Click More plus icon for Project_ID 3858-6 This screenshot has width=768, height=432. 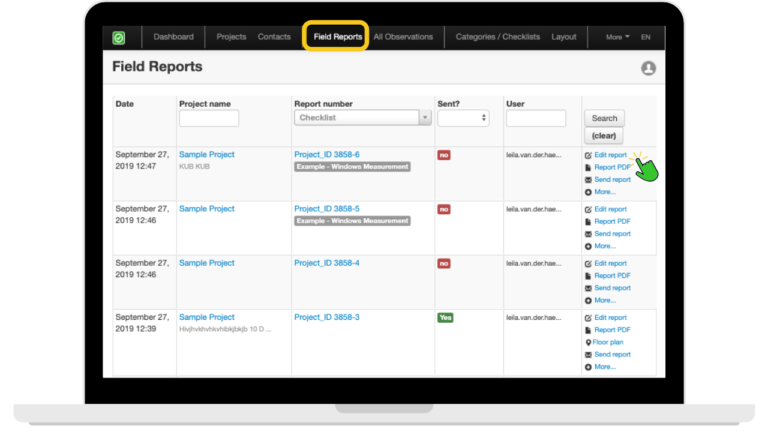point(588,192)
